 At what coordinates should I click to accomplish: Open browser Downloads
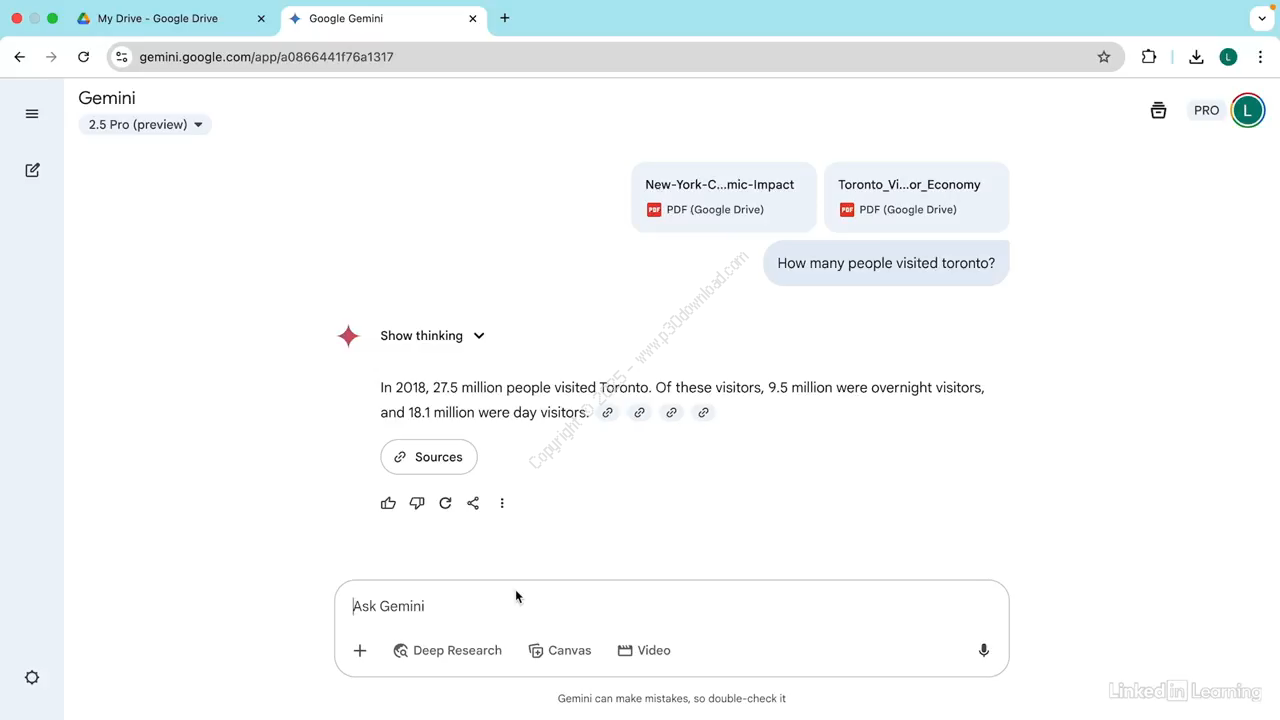(x=1196, y=57)
